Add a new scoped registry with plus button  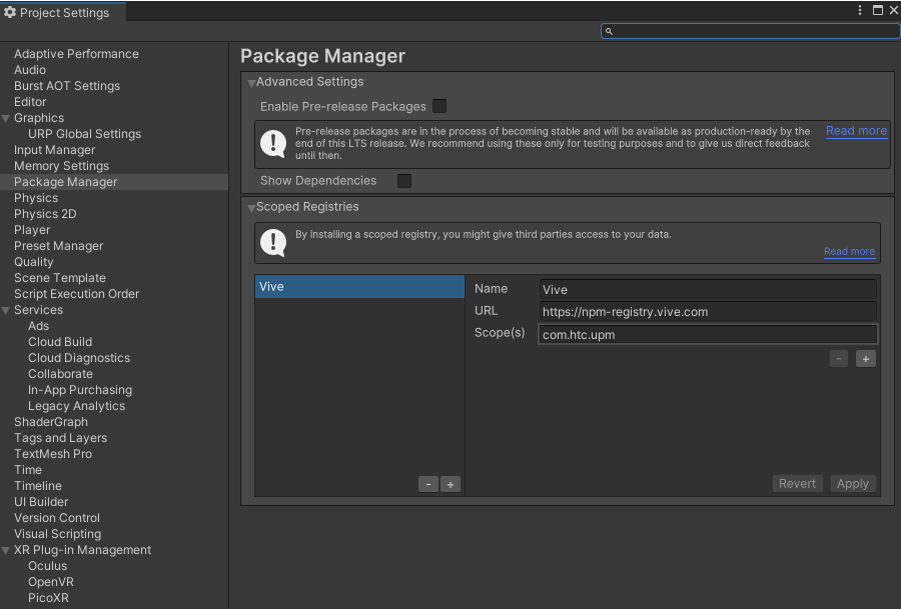450,484
